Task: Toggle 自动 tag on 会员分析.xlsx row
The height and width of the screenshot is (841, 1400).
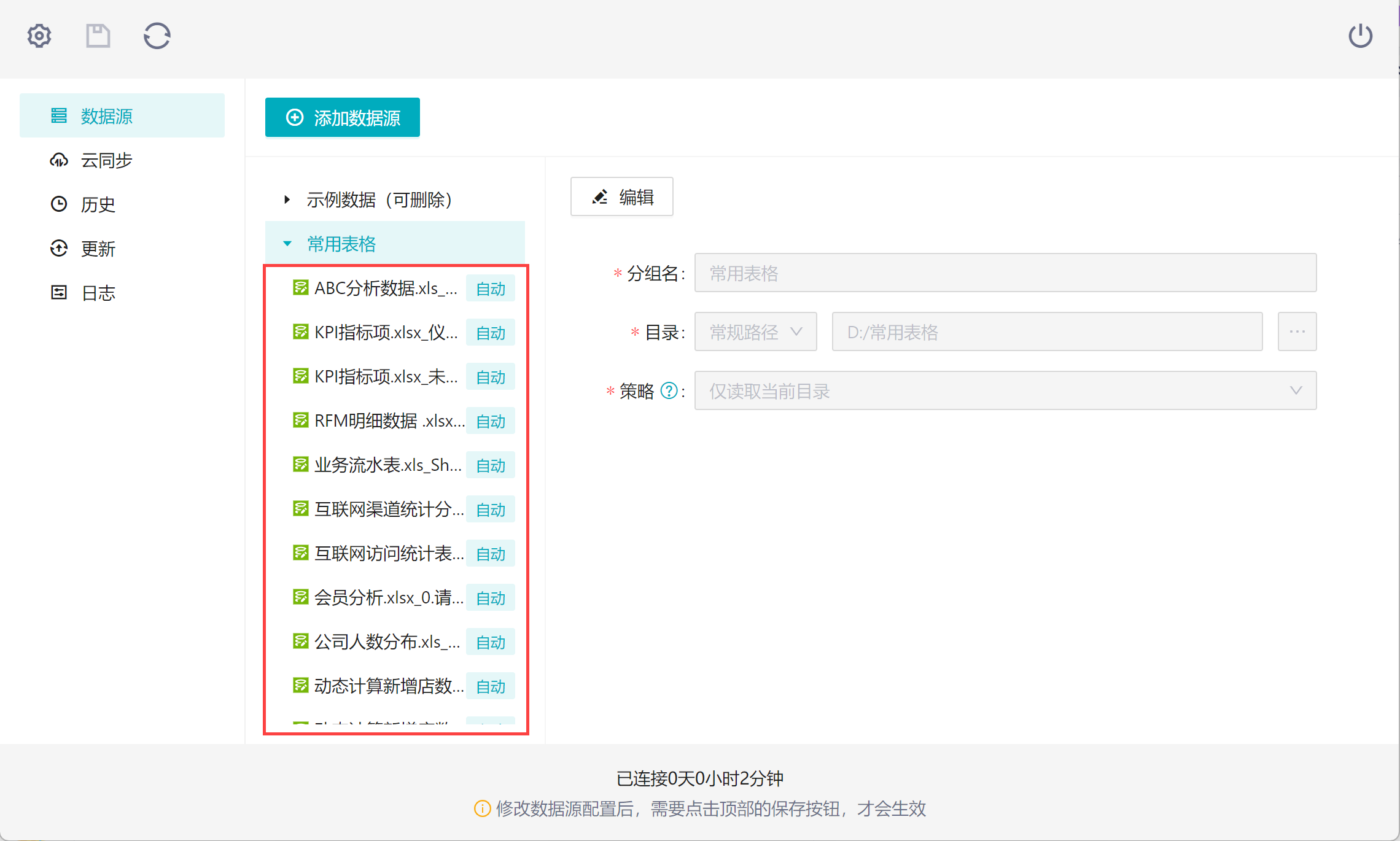Action: point(491,598)
